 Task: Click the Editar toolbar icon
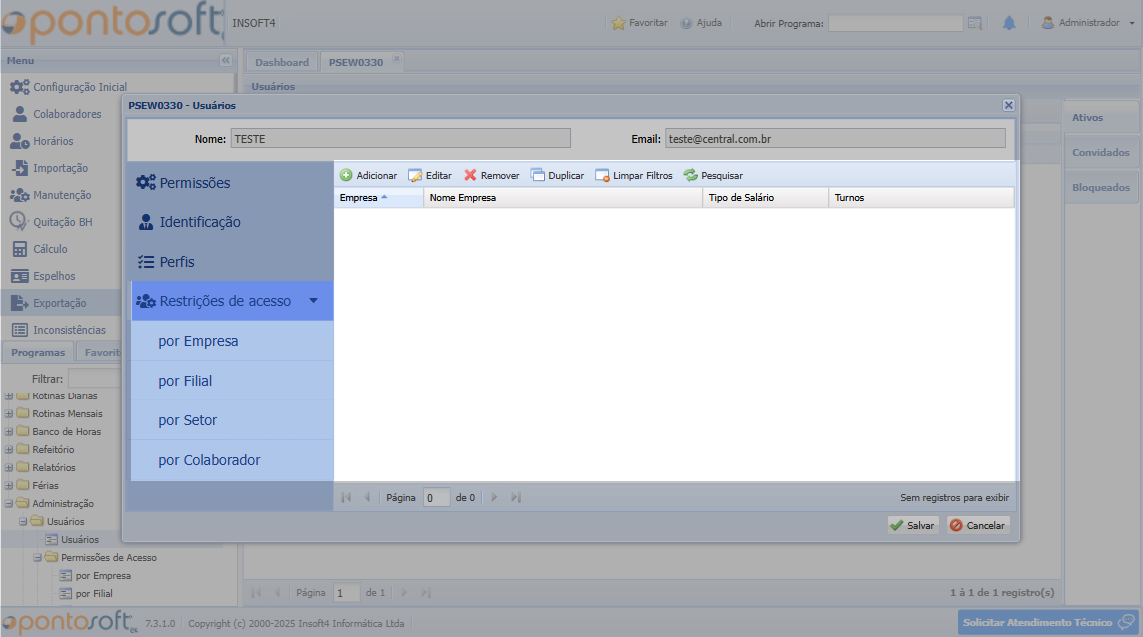(x=415, y=175)
